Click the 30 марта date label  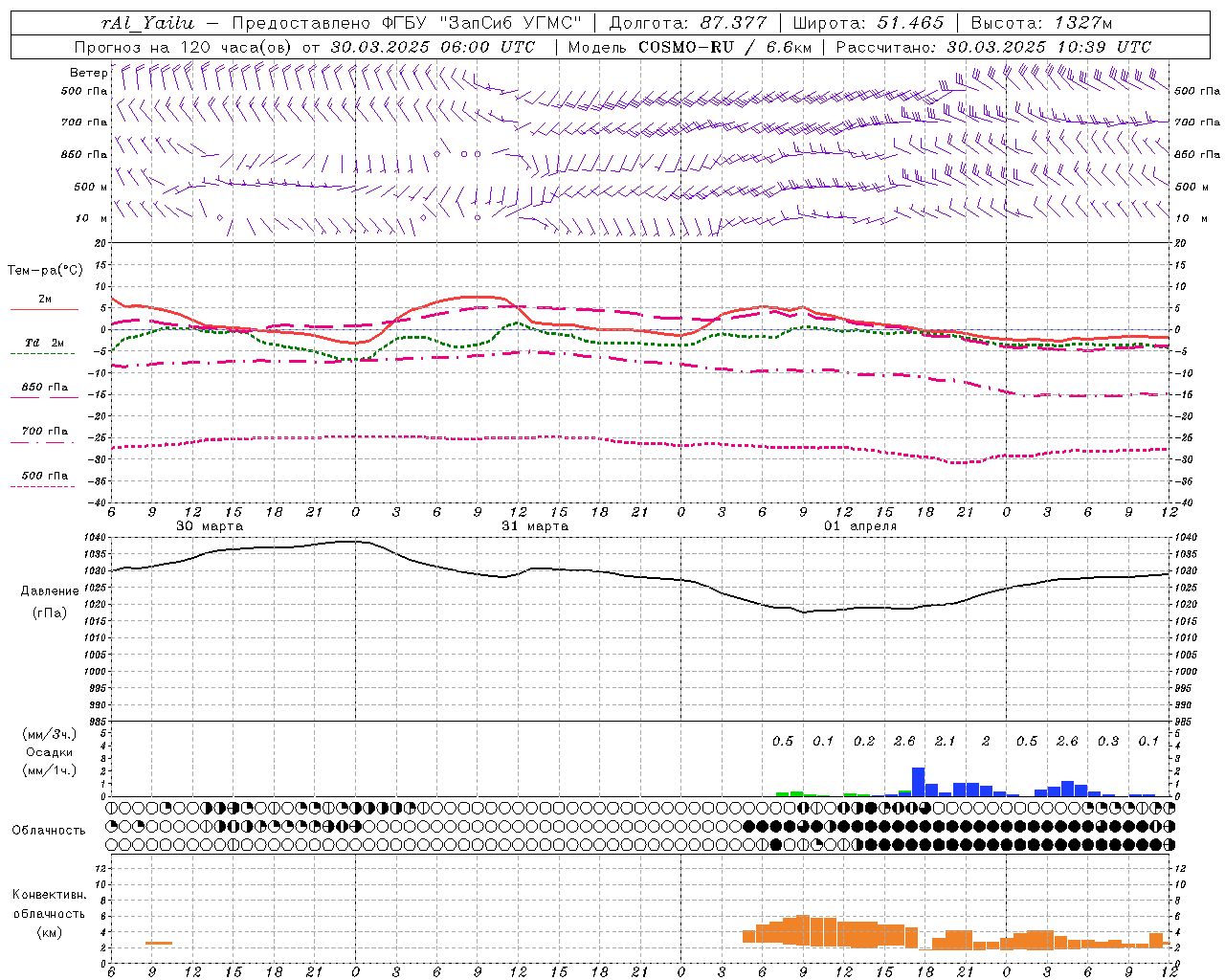click(210, 526)
